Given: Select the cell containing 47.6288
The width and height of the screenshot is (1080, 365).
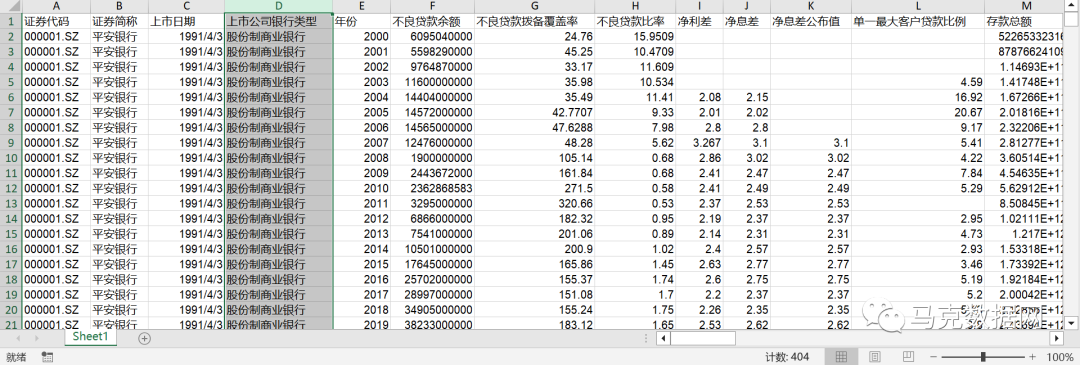Looking at the screenshot, I should 535,127.
